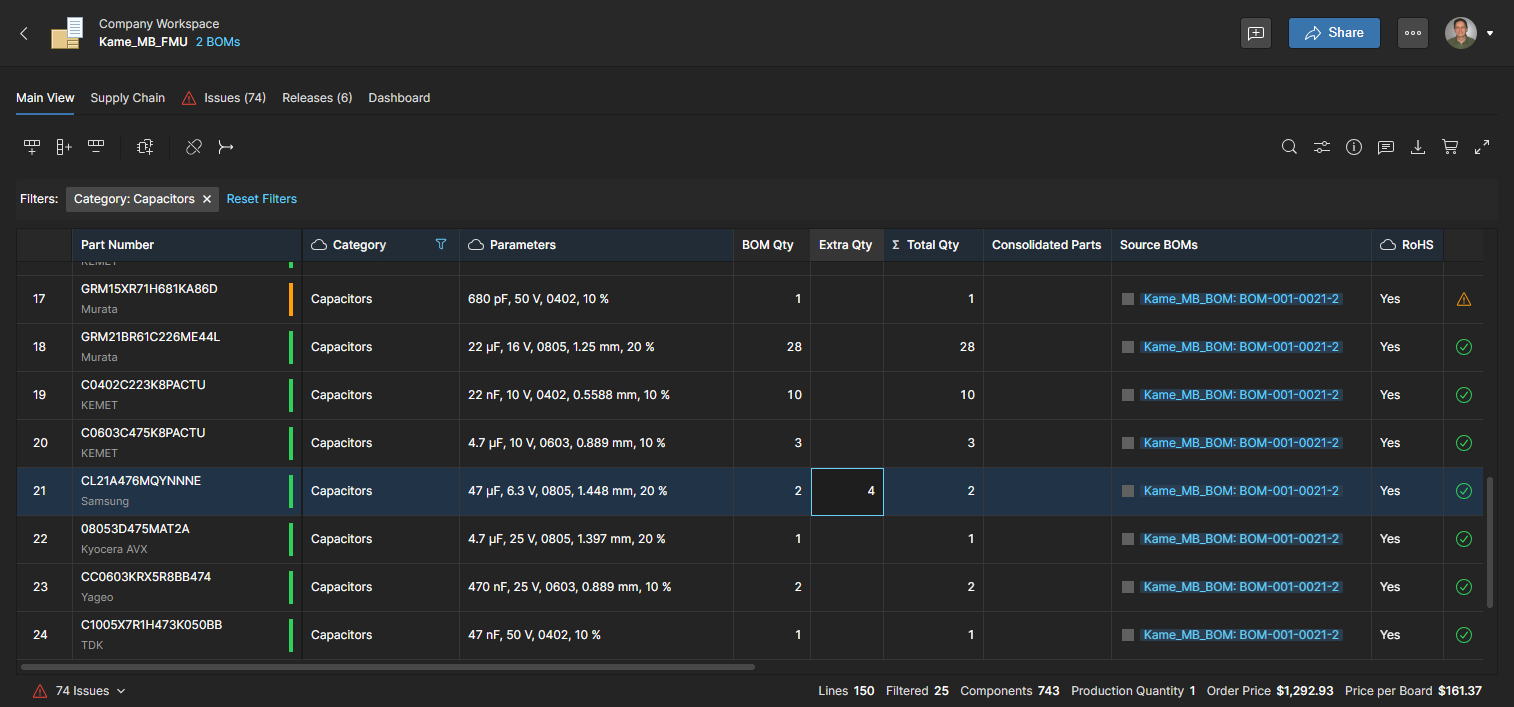Open the user avatar dropdown arrow

point(1490,33)
